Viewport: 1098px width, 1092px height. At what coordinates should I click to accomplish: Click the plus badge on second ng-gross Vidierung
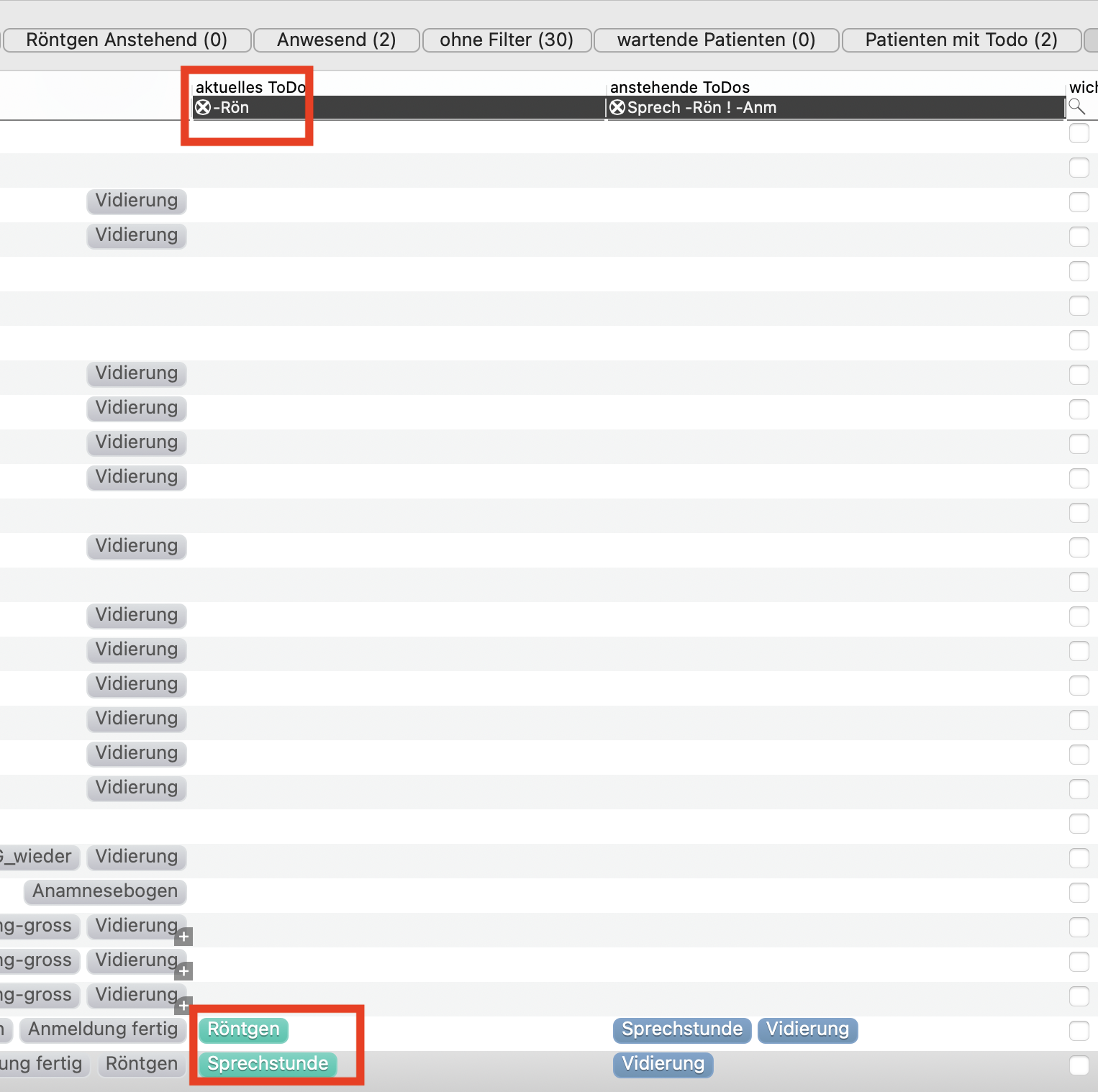pyautogui.click(x=183, y=971)
